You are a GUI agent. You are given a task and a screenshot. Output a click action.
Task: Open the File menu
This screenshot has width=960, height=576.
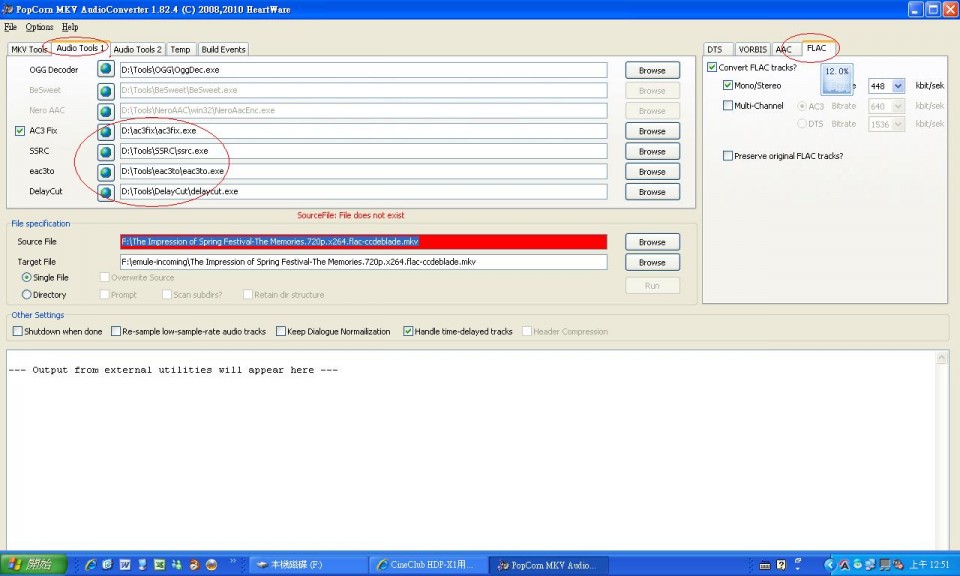(x=10, y=27)
